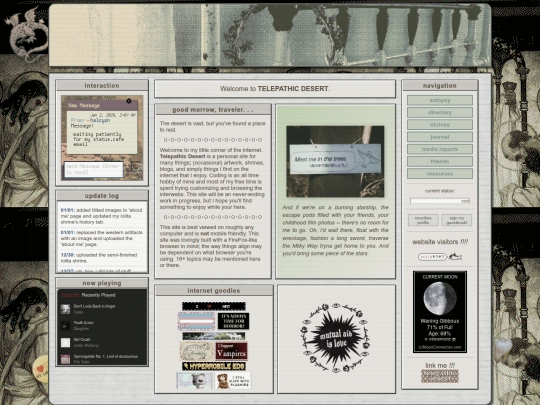Click Daughter track album thumbnail
This screenshot has height=405, width=540.
click(65, 325)
